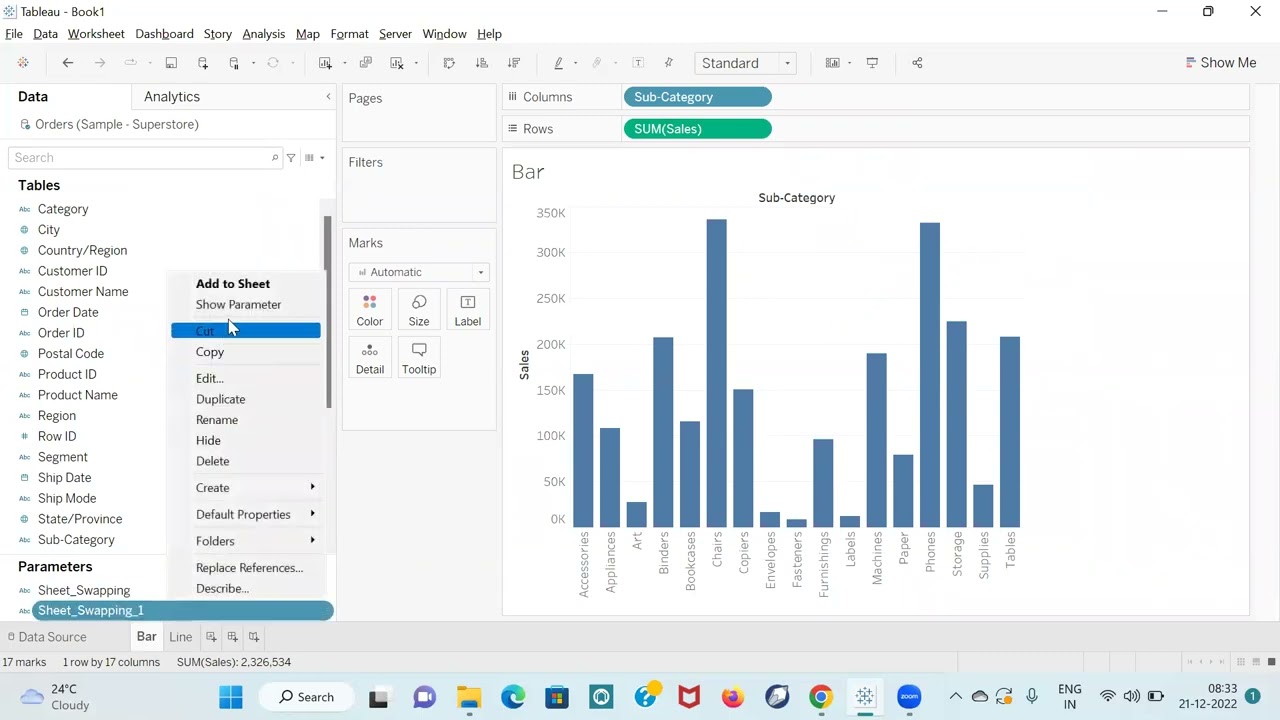Click Orders (Sample - Superstore) data source

point(117,125)
